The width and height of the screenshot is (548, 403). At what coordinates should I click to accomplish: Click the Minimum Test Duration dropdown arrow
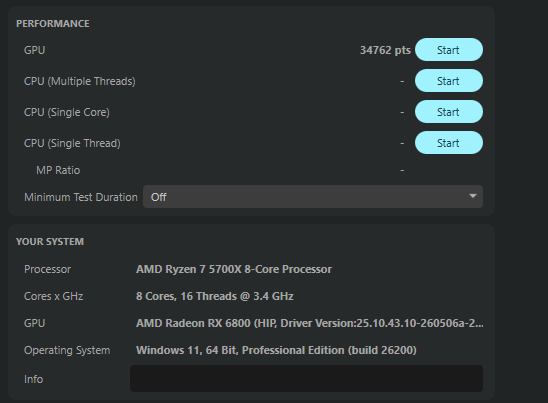[x=473, y=196]
